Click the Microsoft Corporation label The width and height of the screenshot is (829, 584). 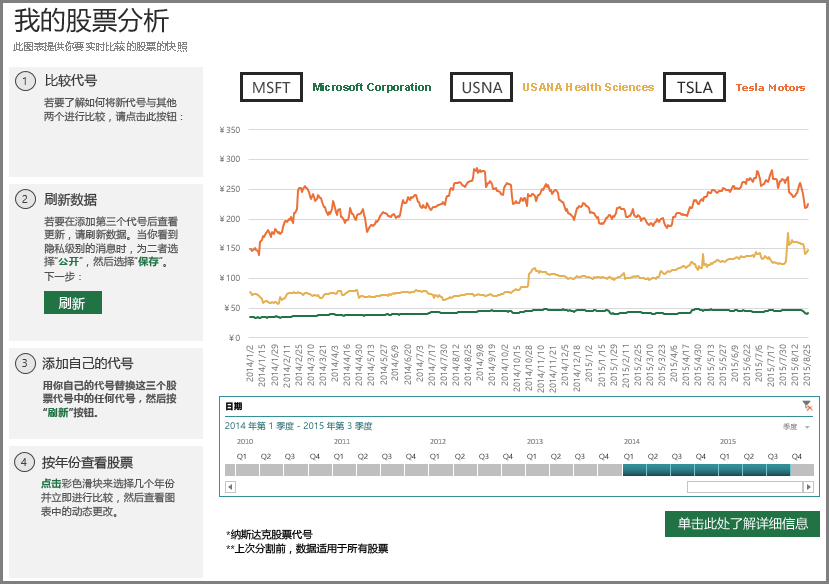tap(372, 87)
